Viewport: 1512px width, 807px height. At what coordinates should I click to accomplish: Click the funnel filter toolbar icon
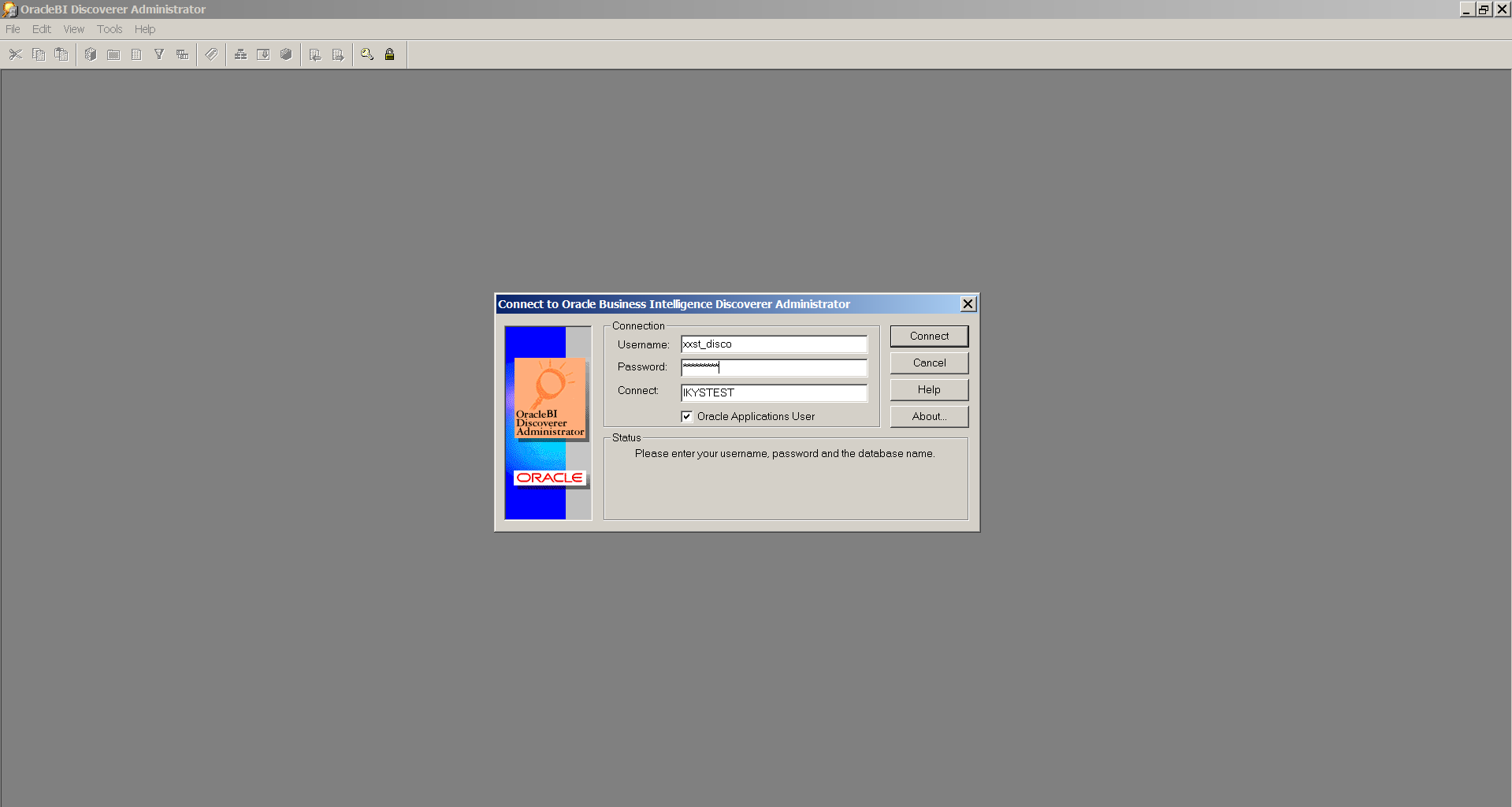(x=159, y=54)
